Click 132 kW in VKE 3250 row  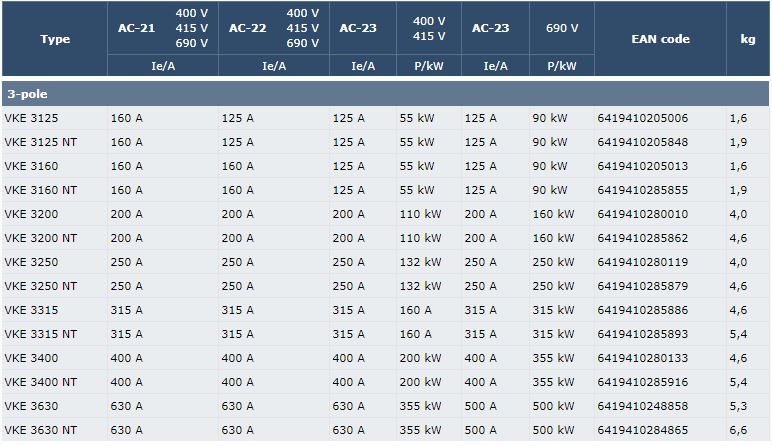[420, 262]
